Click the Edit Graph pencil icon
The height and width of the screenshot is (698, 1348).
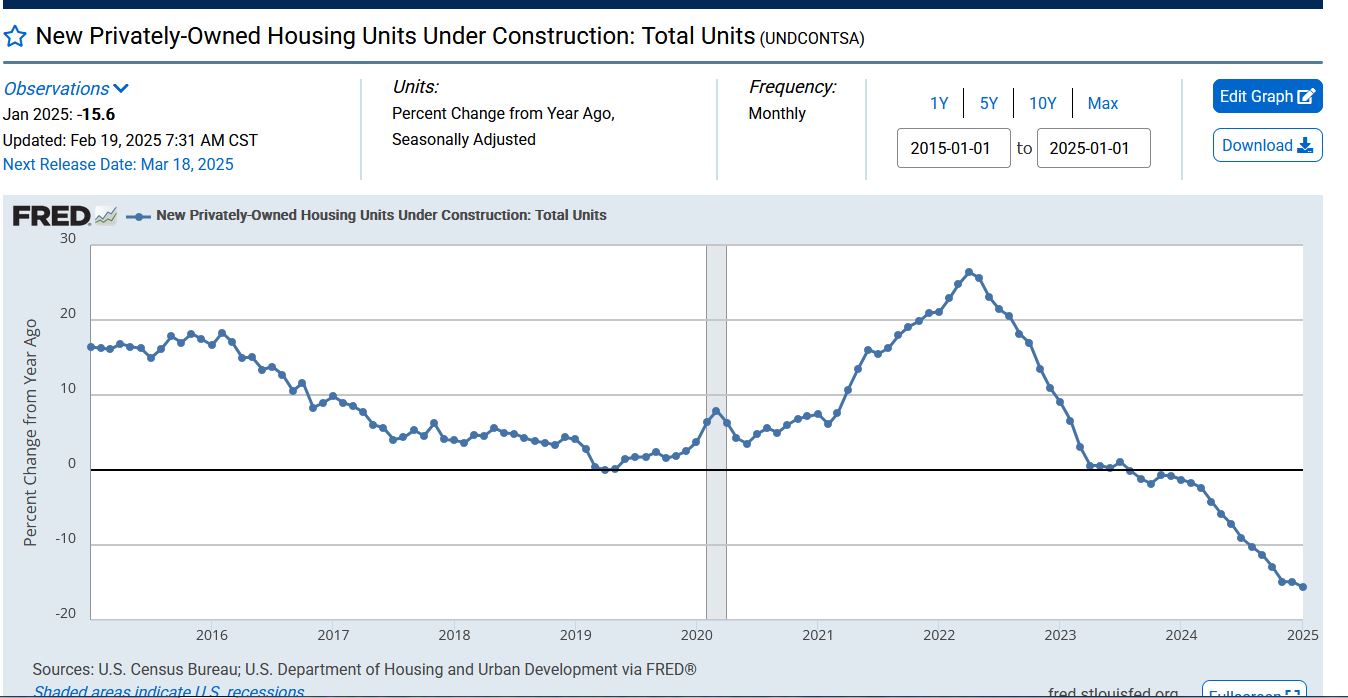click(1306, 97)
